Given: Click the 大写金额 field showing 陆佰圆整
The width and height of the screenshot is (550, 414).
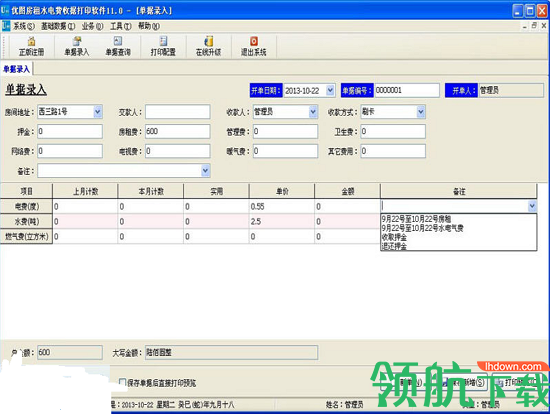Looking at the screenshot, I should click(x=232, y=352).
